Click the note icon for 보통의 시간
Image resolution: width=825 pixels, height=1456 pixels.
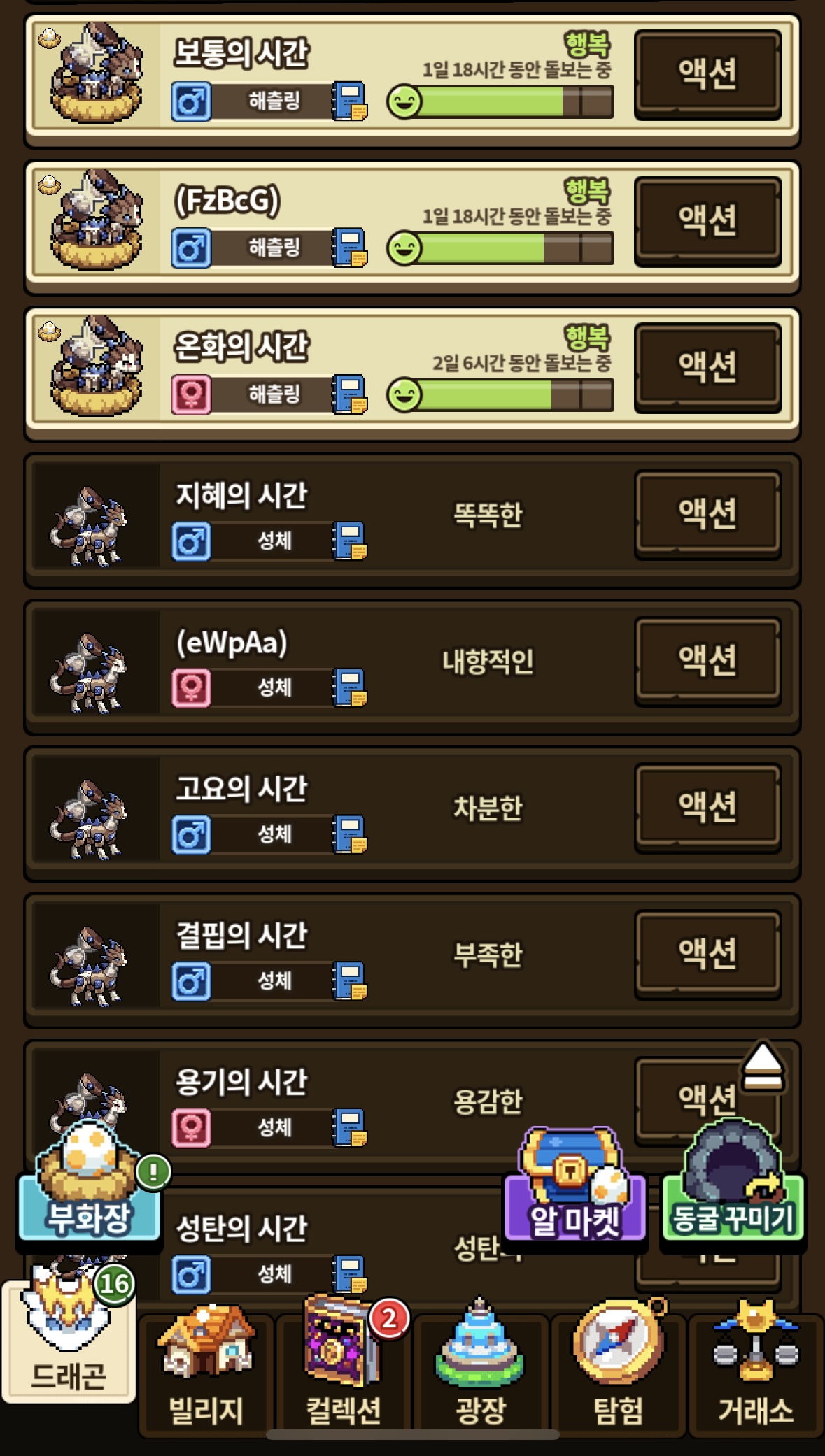click(x=350, y=101)
